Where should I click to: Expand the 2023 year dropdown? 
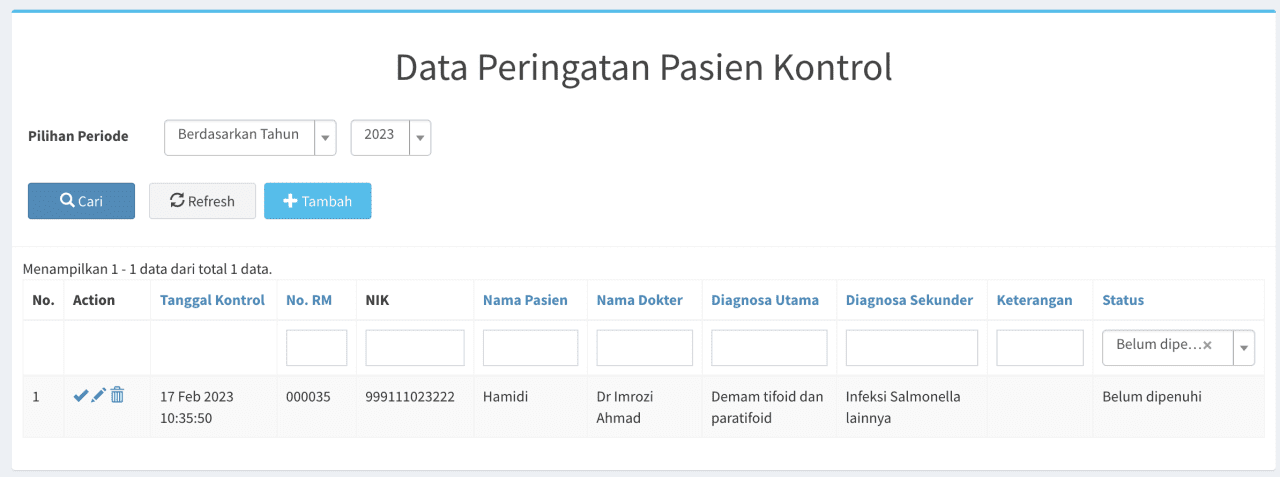click(391, 137)
